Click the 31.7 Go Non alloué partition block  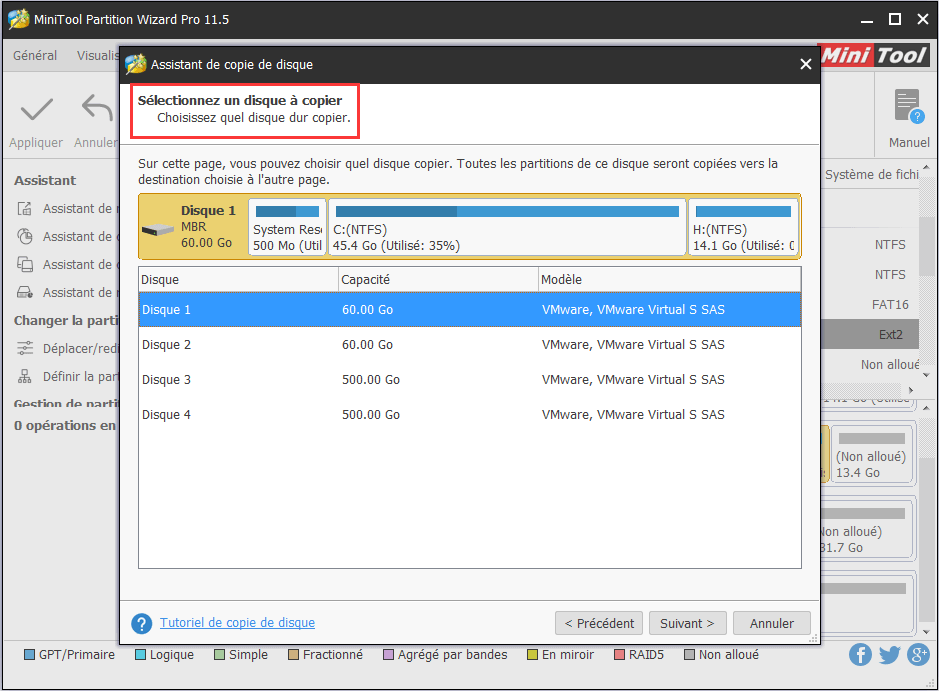tap(867, 529)
